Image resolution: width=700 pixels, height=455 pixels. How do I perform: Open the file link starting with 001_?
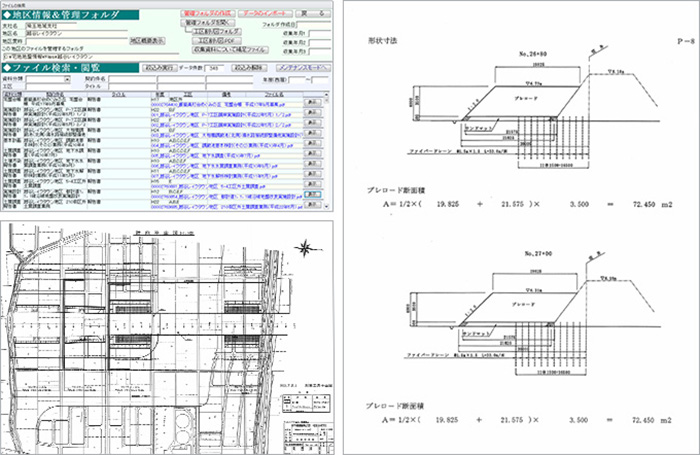click(221, 115)
